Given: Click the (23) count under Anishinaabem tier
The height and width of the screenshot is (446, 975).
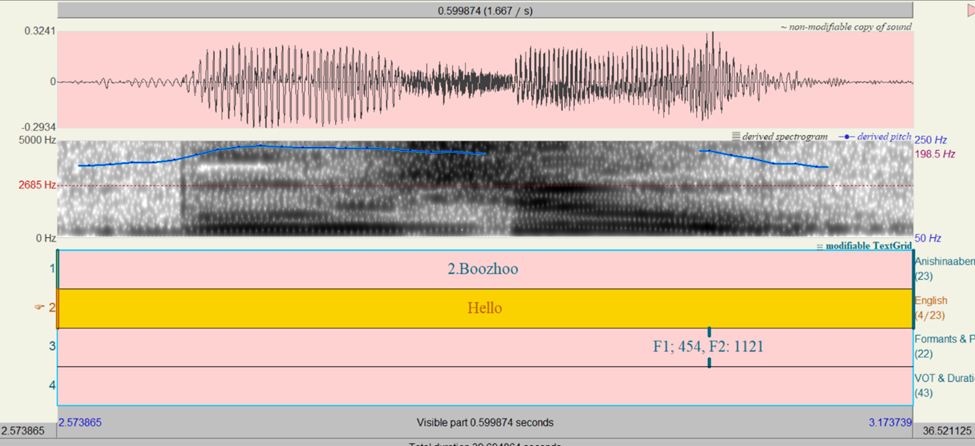Looking at the screenshot, I should [x=923, y=276].
